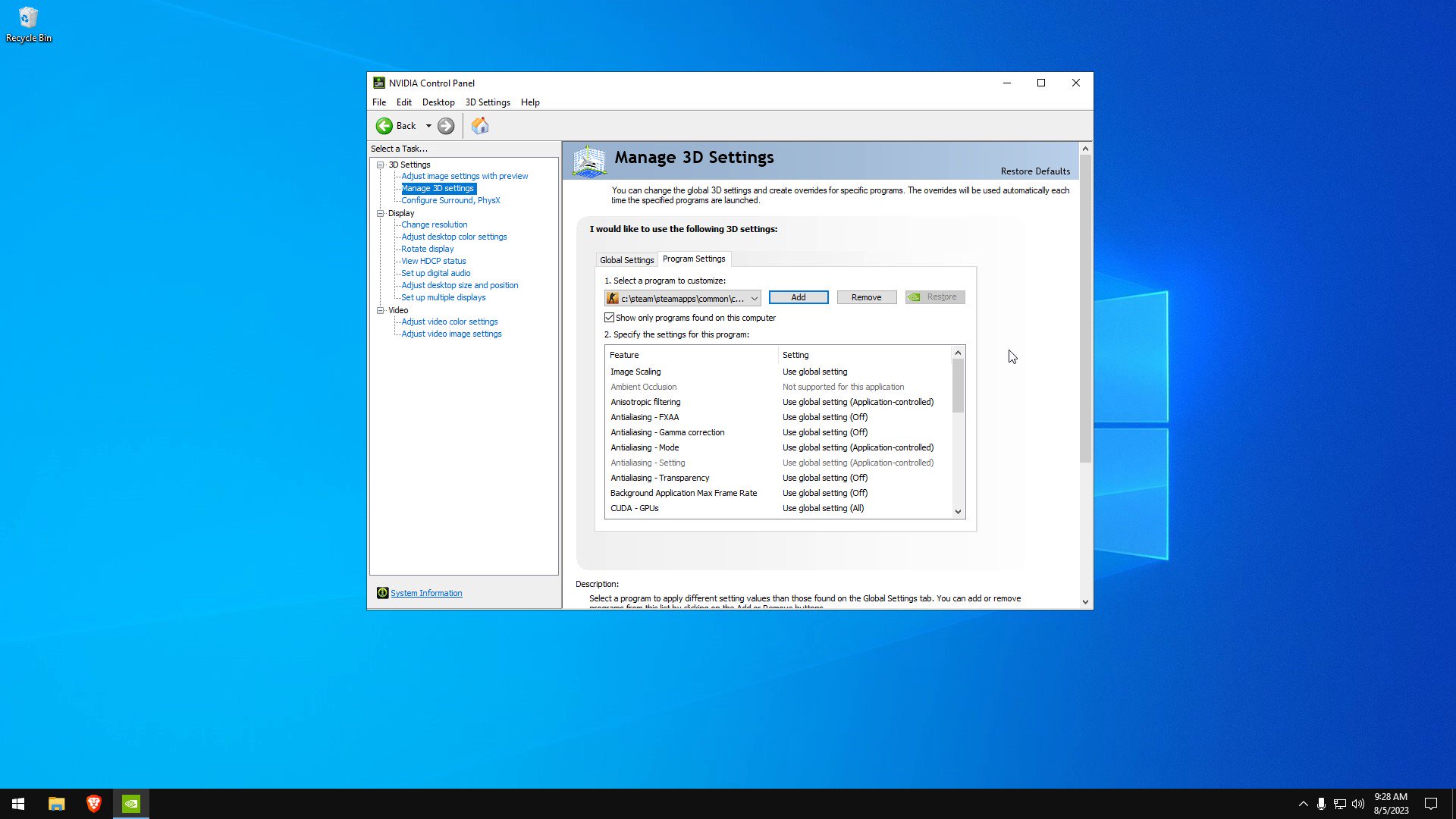
Task: Click the Restore Defaults link
Action: tap(1034, 171)
